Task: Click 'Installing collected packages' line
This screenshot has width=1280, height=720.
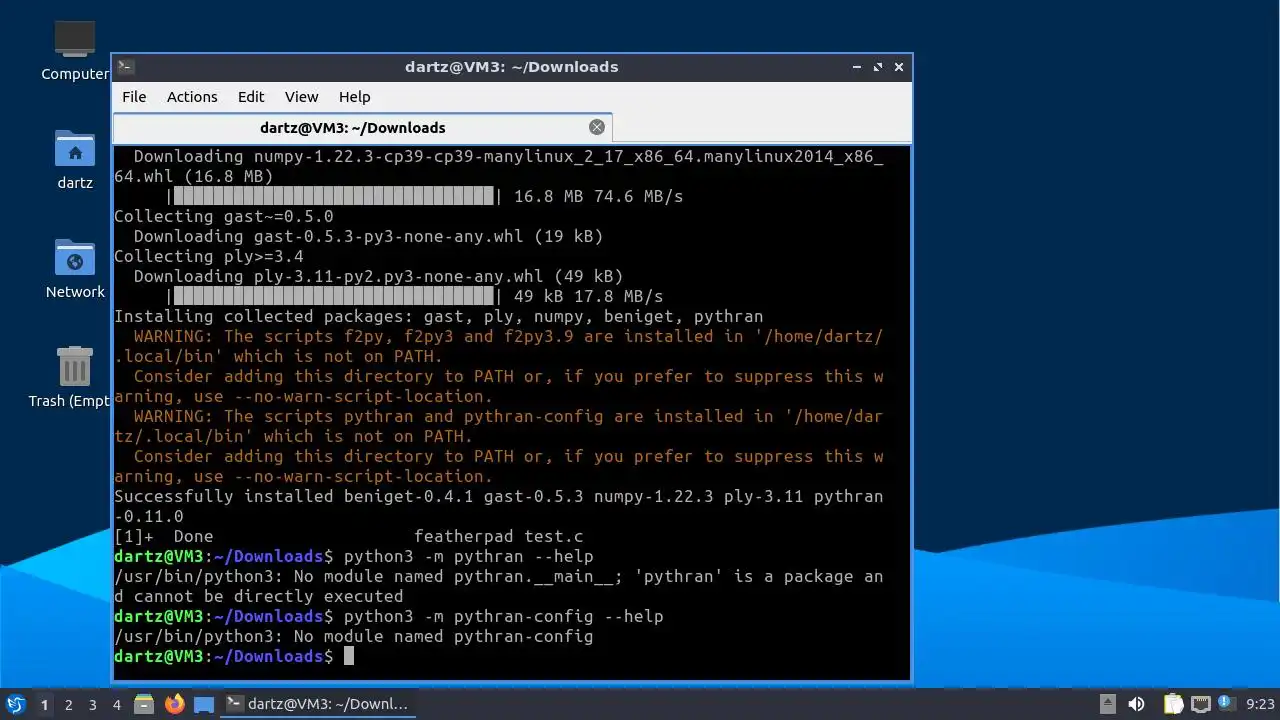Action: pos(438,316)
